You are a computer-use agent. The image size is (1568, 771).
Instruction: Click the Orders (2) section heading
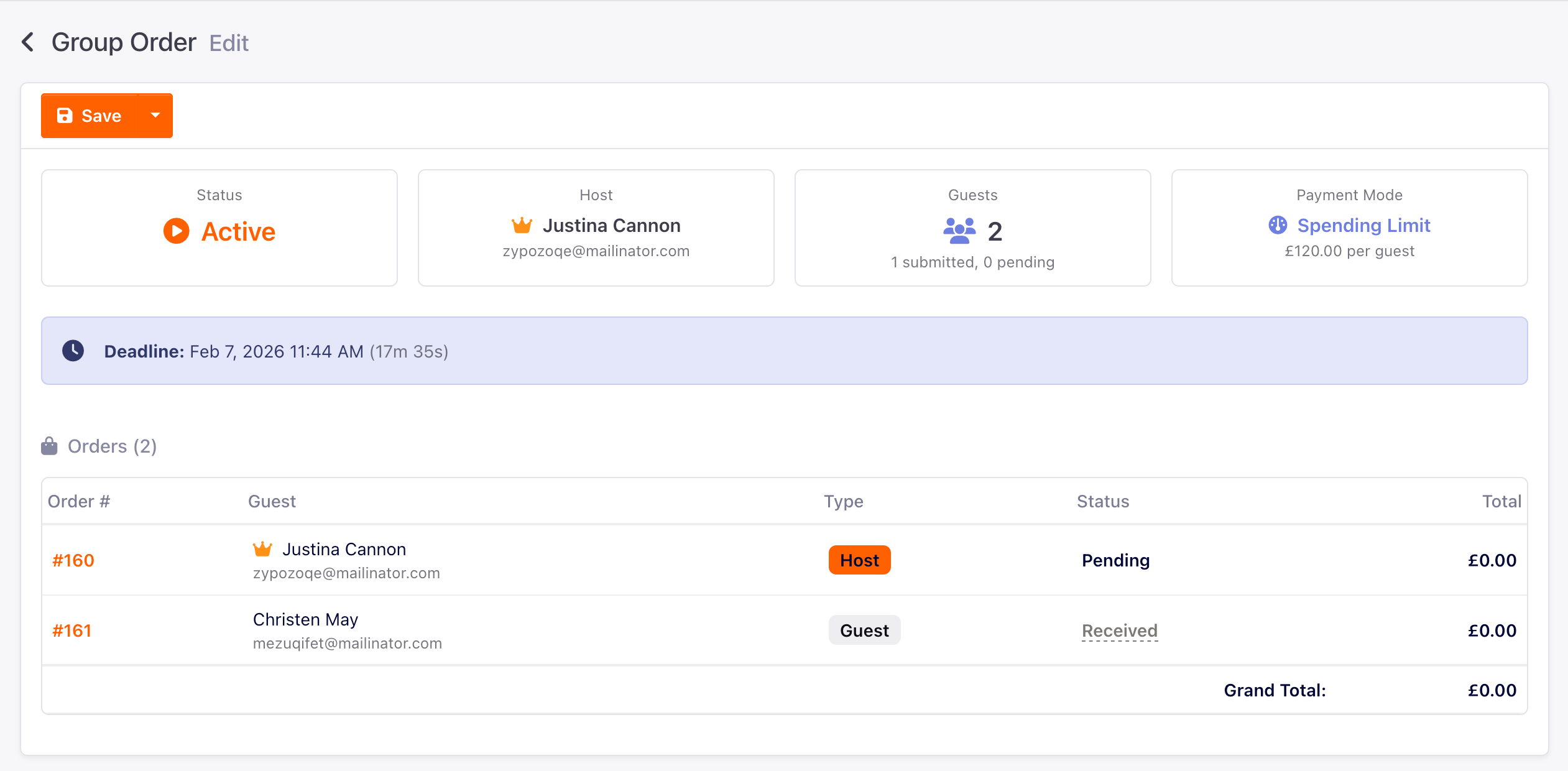click(x=112, y=446)
